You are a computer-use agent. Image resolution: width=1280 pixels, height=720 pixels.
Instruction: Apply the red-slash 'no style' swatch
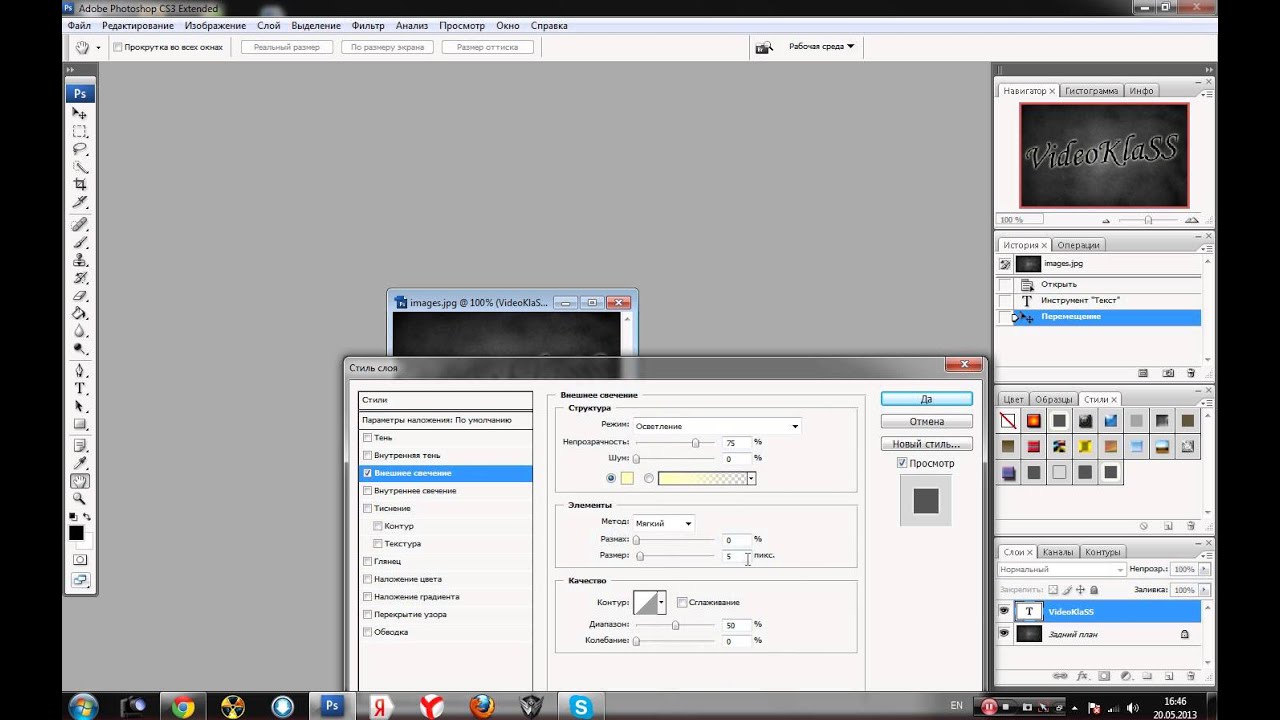tap(1008, 421)
